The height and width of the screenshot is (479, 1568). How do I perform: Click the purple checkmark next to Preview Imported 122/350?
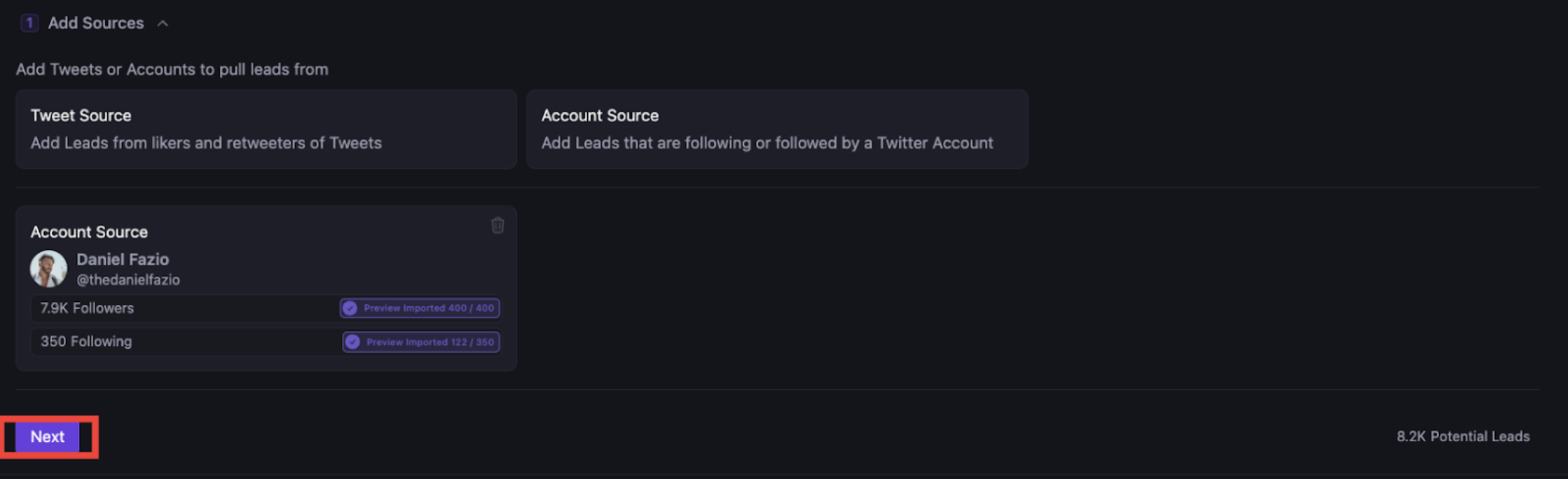pos(352,342)
